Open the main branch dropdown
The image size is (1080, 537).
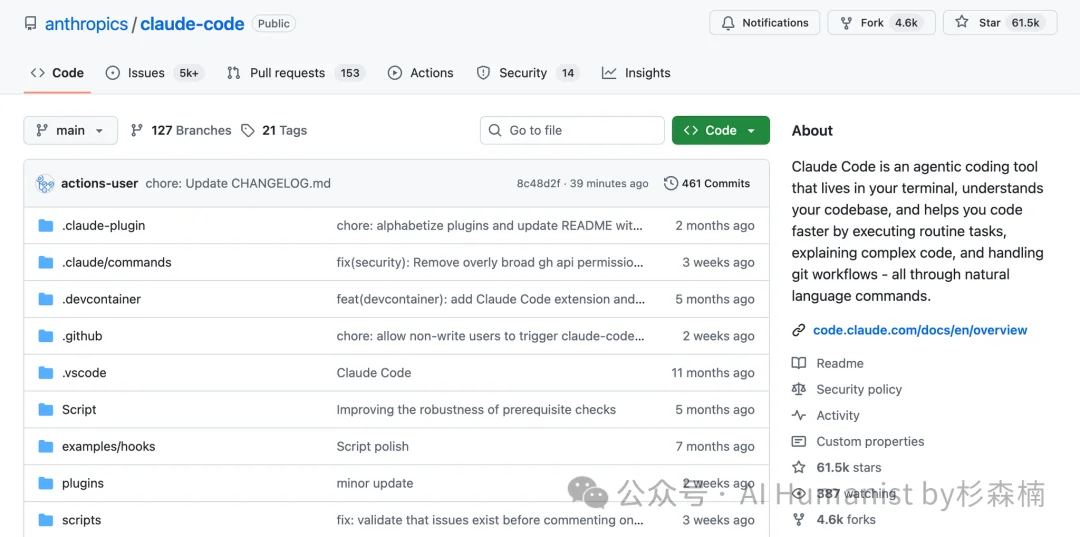(x=70, y=131)
